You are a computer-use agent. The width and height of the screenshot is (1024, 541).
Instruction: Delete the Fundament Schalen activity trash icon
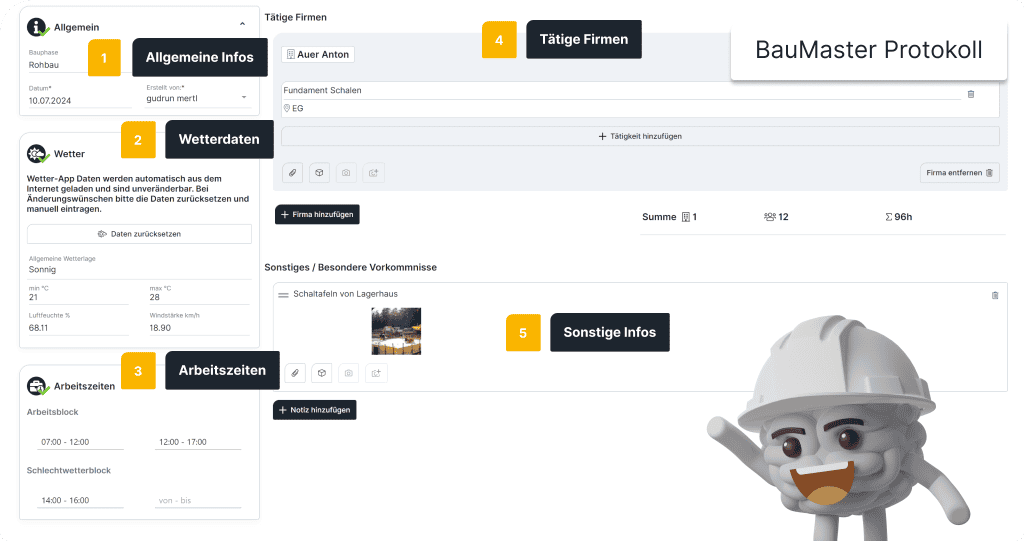(x=970, y=94)
